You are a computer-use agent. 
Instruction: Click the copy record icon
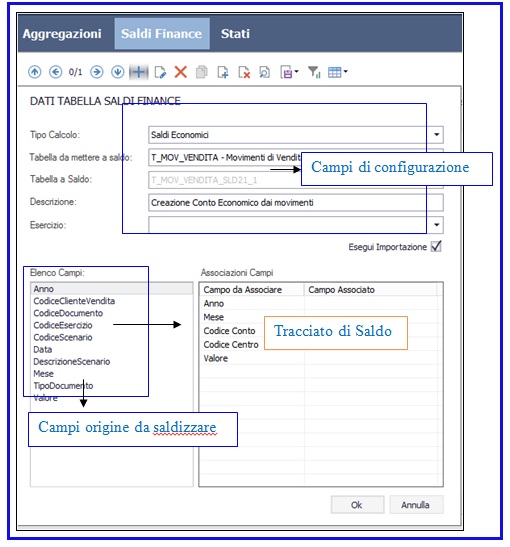click(202, 72)
